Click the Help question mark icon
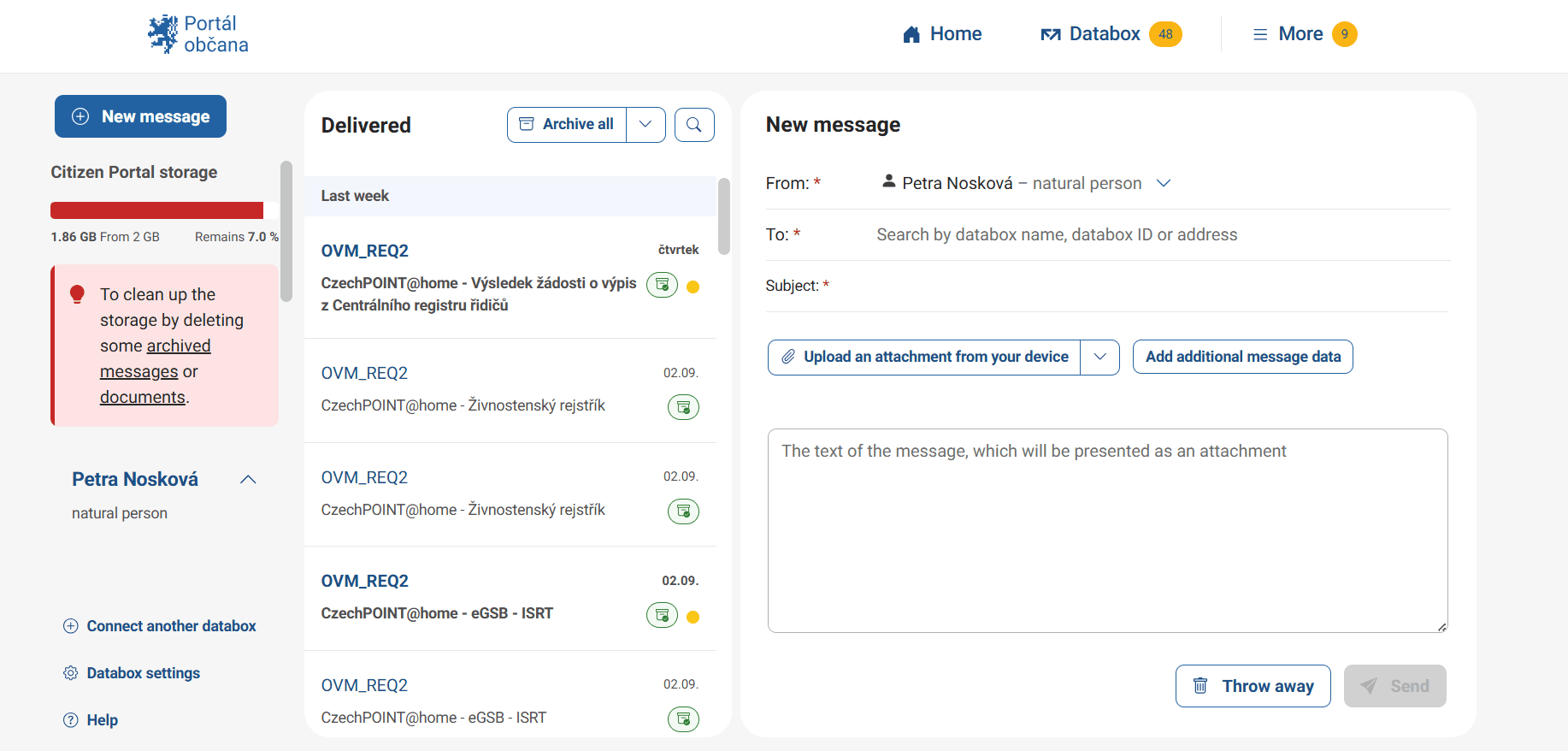The width and height of the screenshot is (1568, 751). [71, 720]
